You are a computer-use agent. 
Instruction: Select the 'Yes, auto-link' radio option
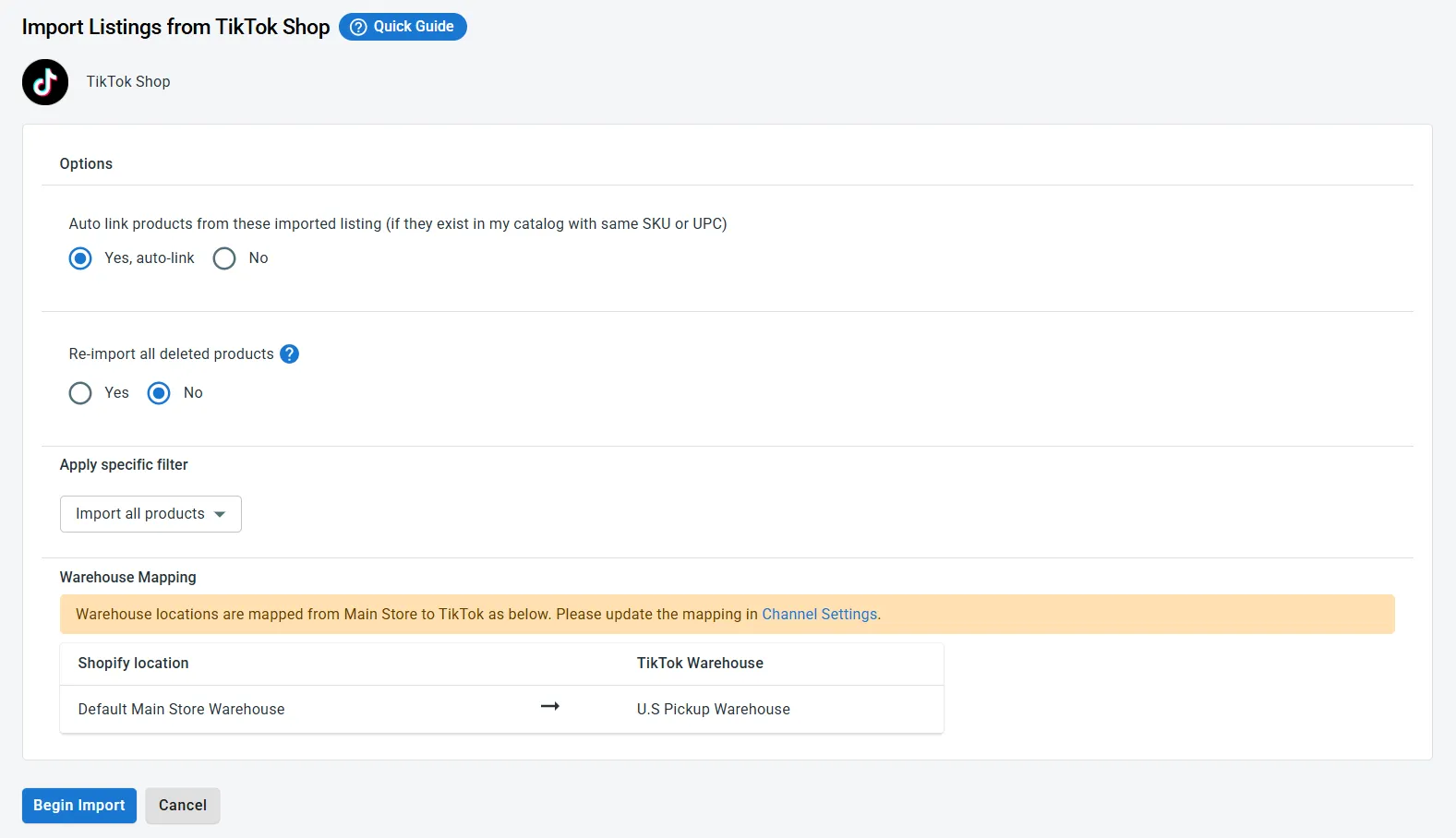point(80,258)
